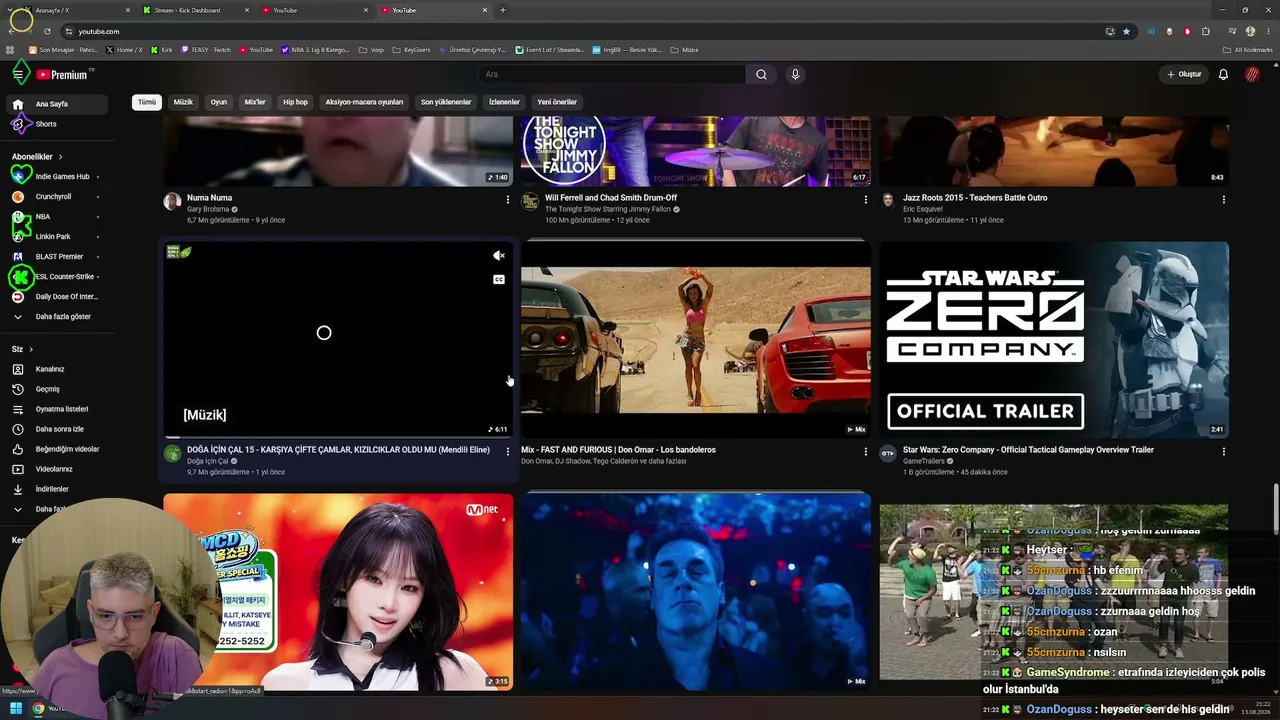
Task: Select the Aksiyon-macera oyunları chip
Action: coord(364,102)
